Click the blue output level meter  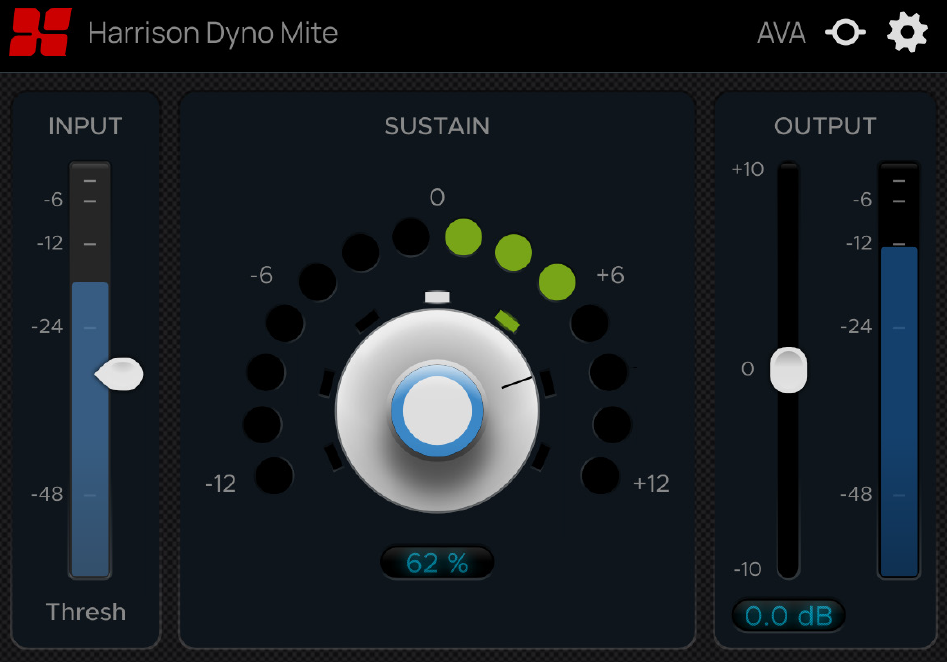point(899,370)
